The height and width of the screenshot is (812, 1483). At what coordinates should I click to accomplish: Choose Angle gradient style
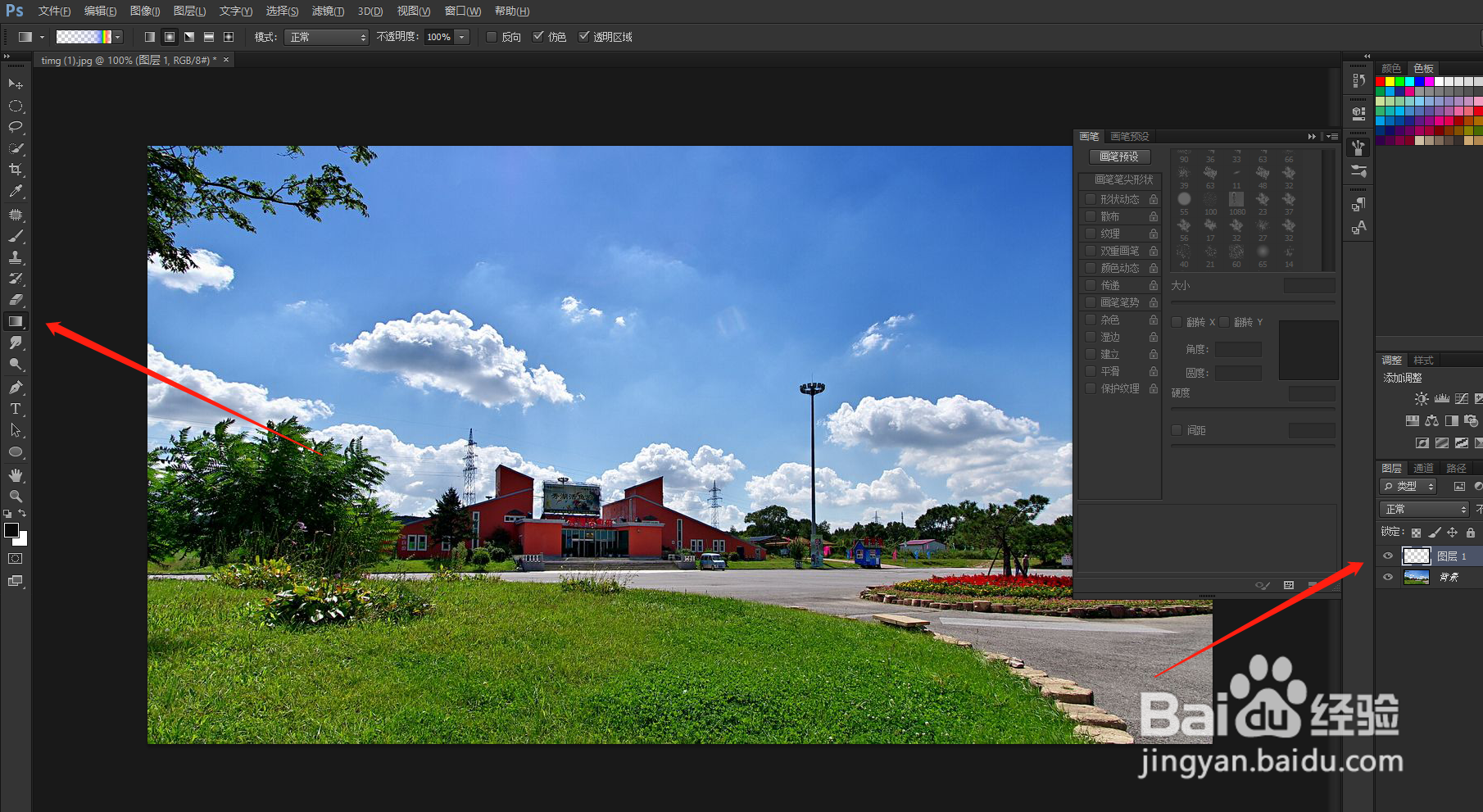(189, 37)
